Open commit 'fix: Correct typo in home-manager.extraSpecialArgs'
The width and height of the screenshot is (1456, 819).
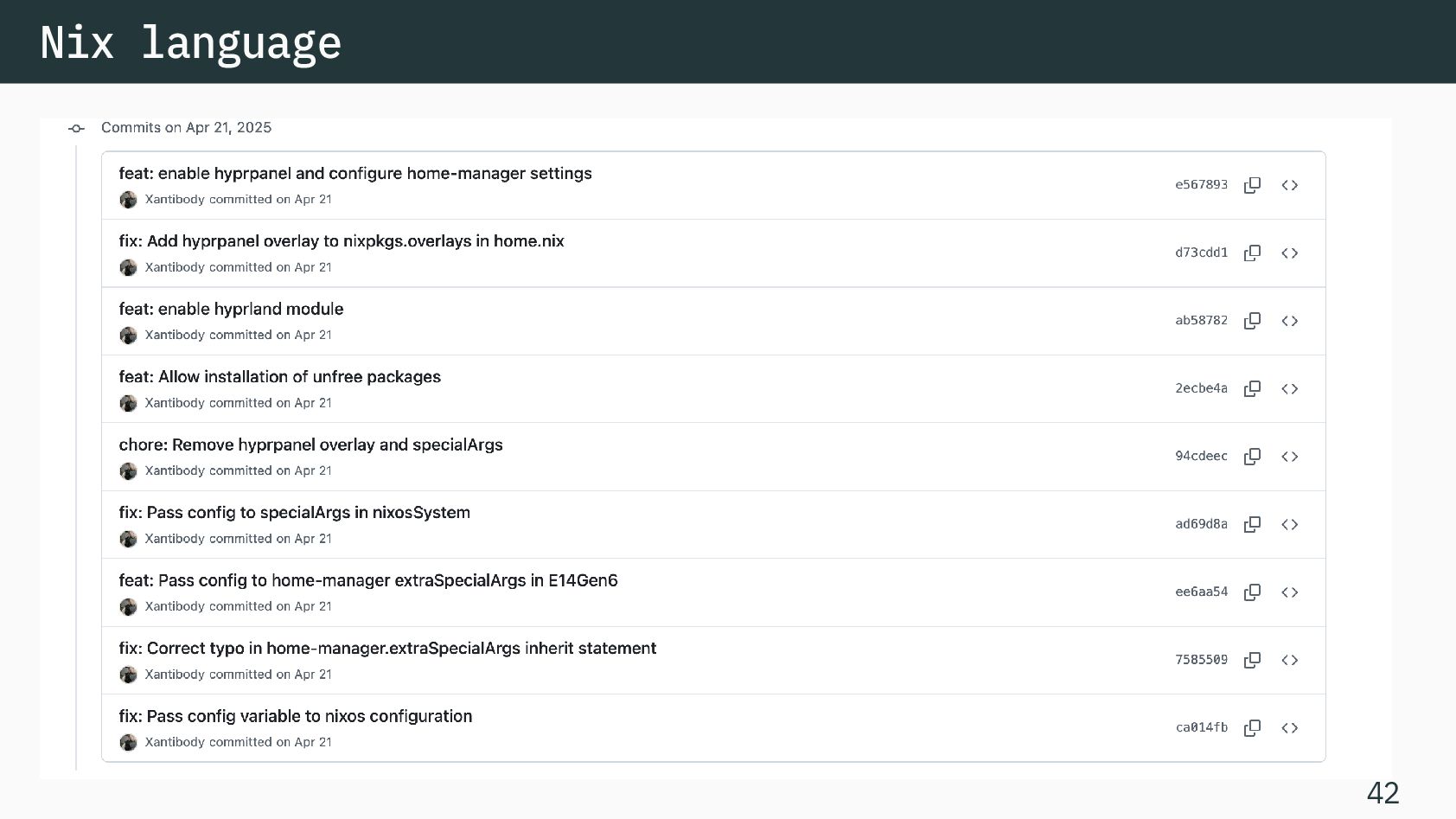(x=387, y=649)
